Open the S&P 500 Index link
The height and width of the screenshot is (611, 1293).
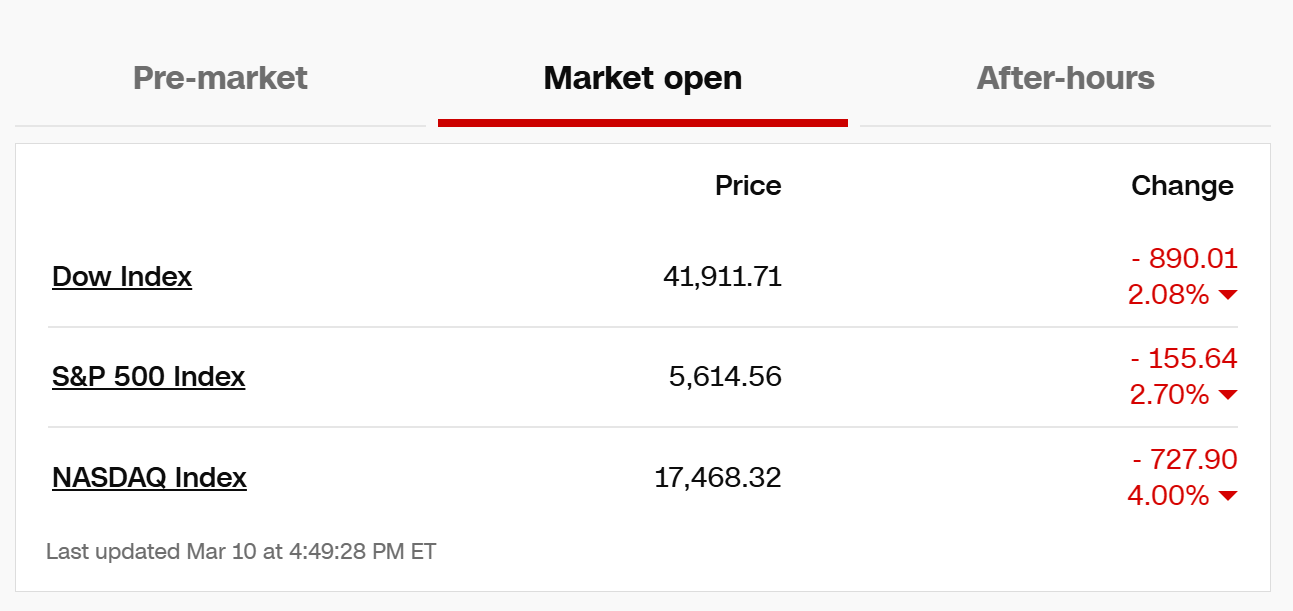click(148, 376)
